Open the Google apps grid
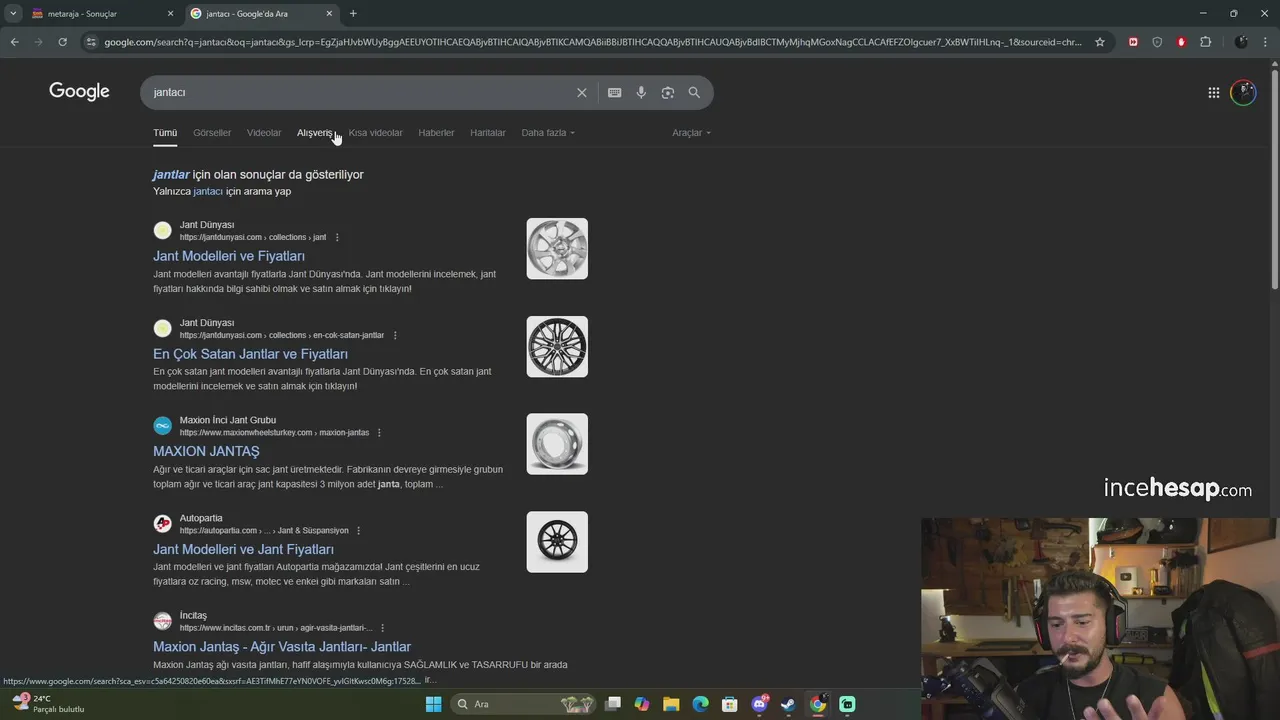The image size is (1280, 720). click(1214, 93)
